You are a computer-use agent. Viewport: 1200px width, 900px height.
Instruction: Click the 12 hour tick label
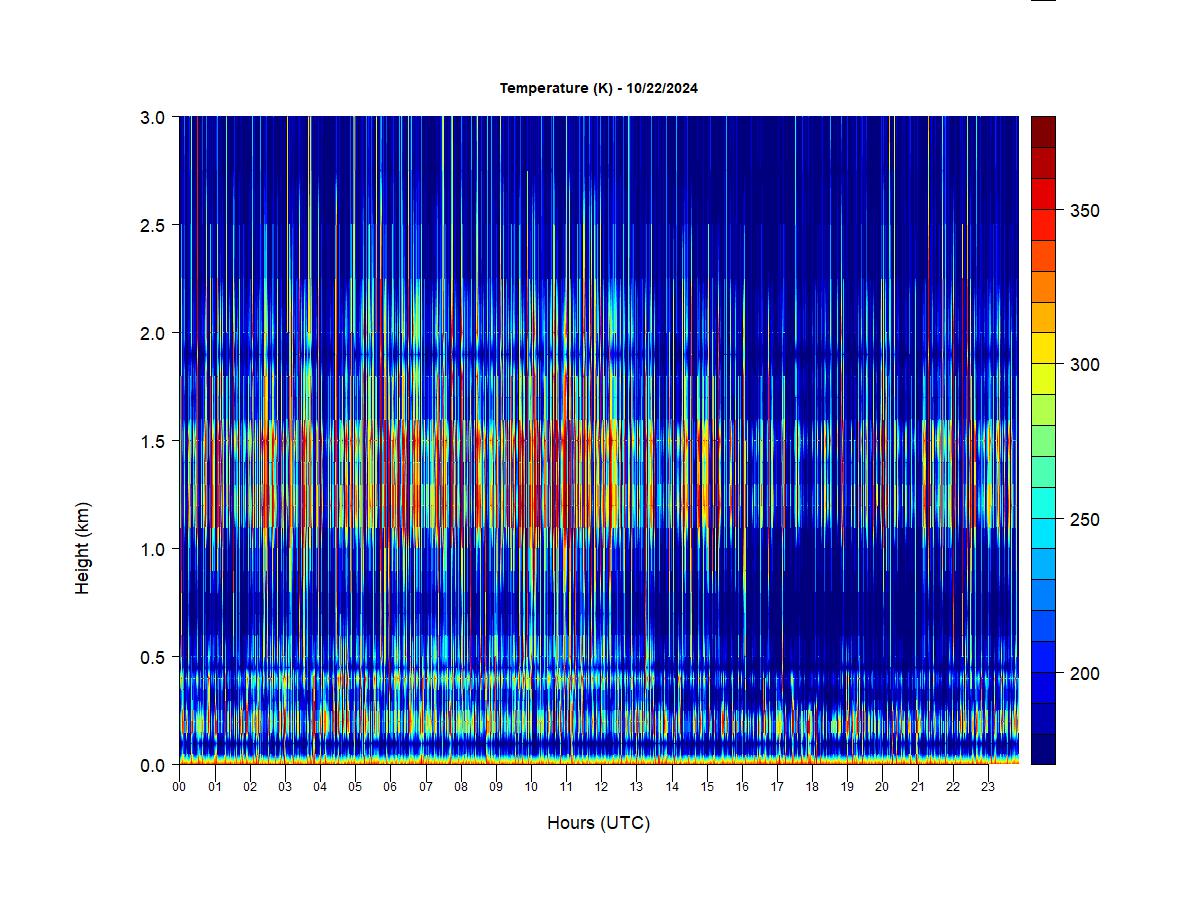tap(601, 787)
